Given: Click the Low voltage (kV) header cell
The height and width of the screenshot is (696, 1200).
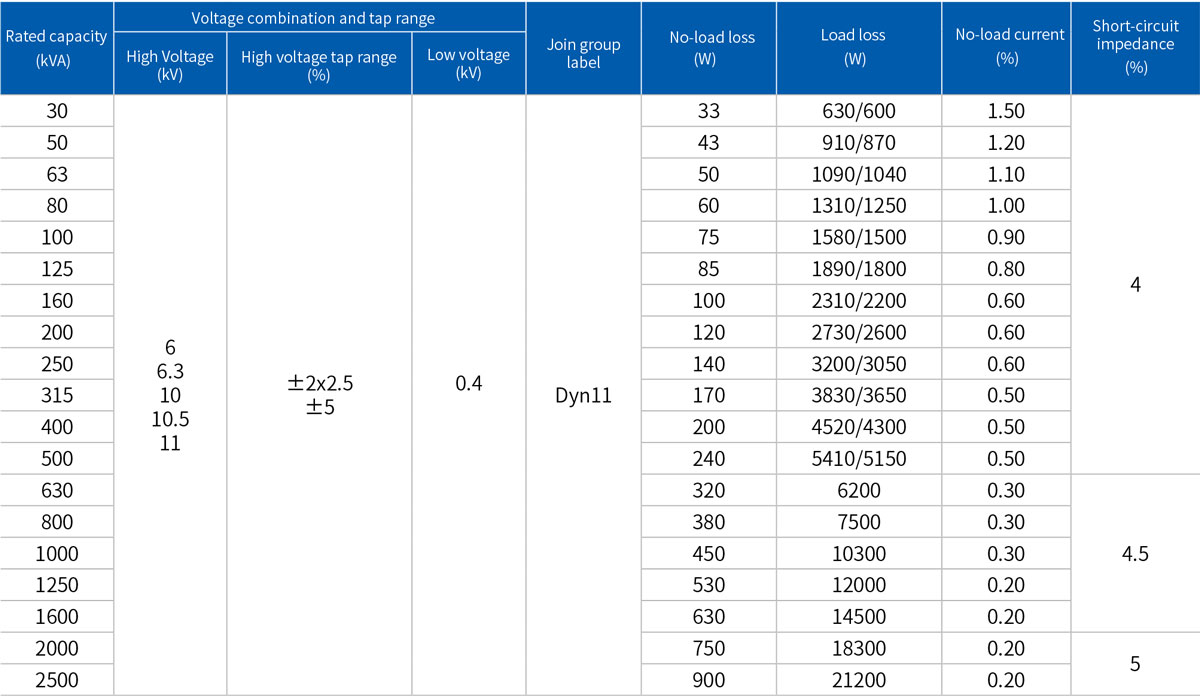Looking at the screenshot, I should click(x=468, y=65).
